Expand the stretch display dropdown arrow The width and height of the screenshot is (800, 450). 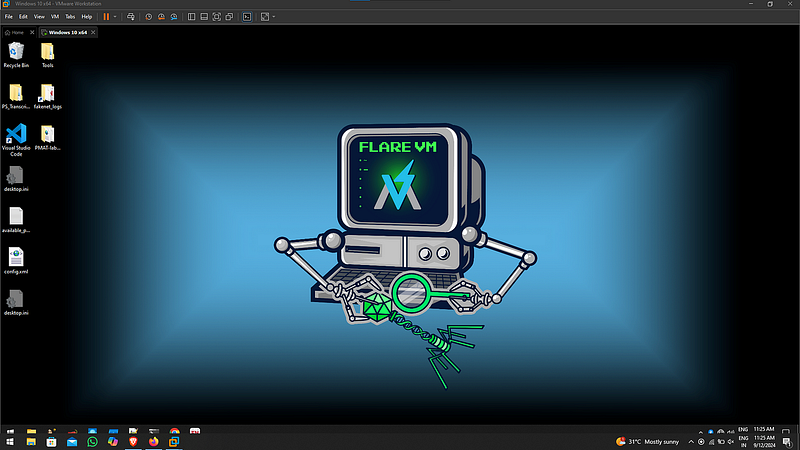click(273, 17)
